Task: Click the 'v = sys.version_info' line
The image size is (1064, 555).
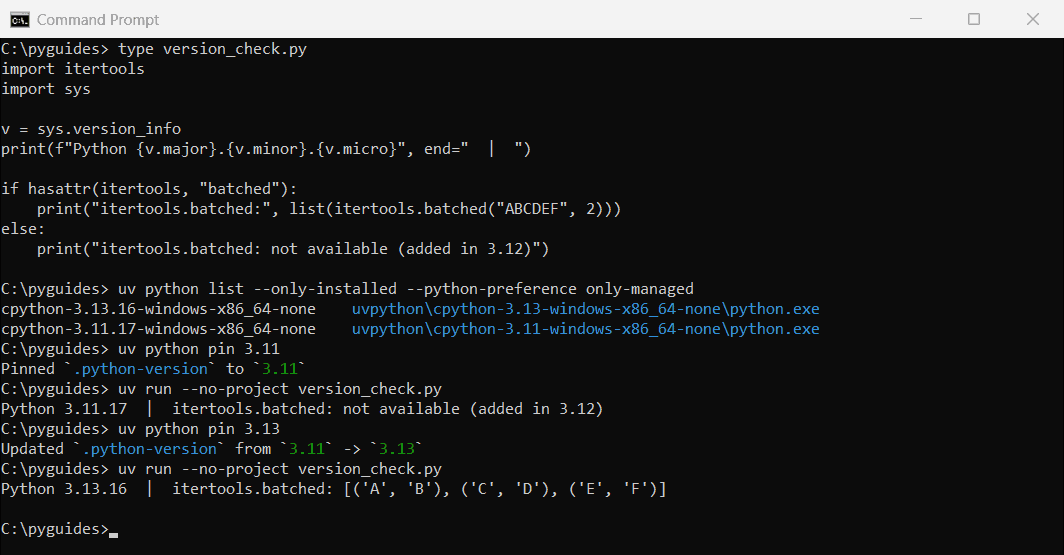Action: coord(91,129)
